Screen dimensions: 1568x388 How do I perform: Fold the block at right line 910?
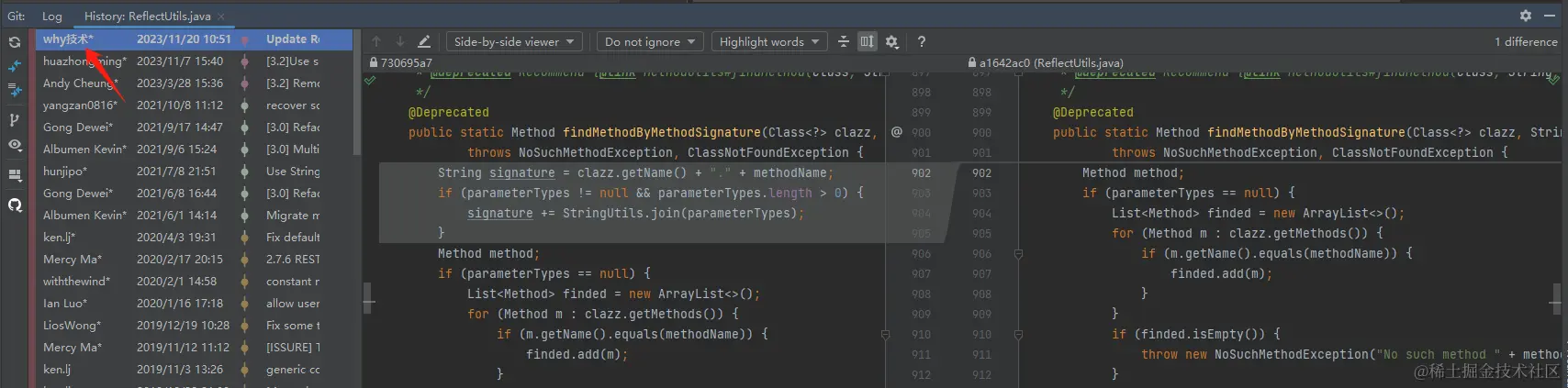tap(1018, 335)
